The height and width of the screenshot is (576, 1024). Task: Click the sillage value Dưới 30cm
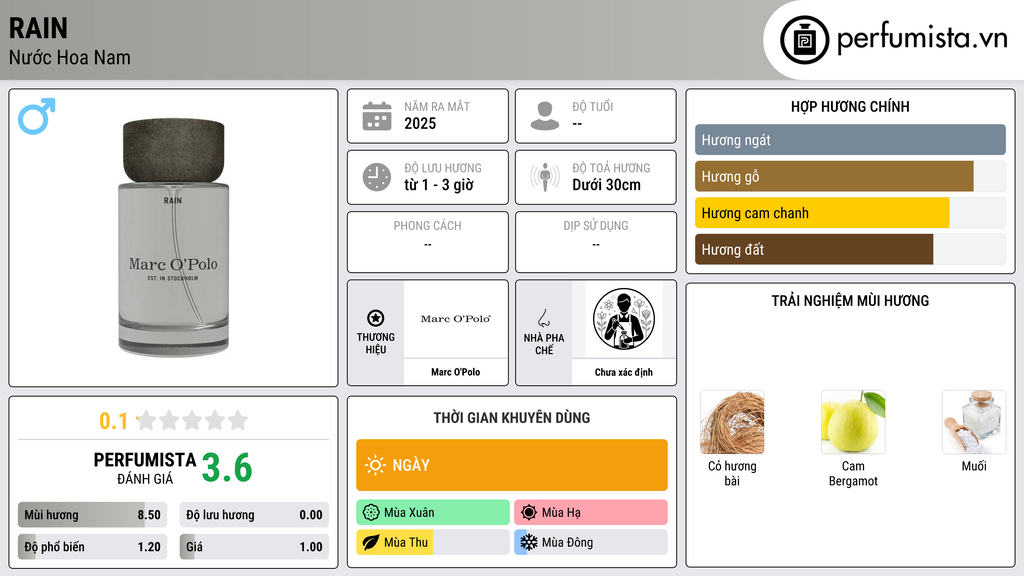[x=607, y=185]
